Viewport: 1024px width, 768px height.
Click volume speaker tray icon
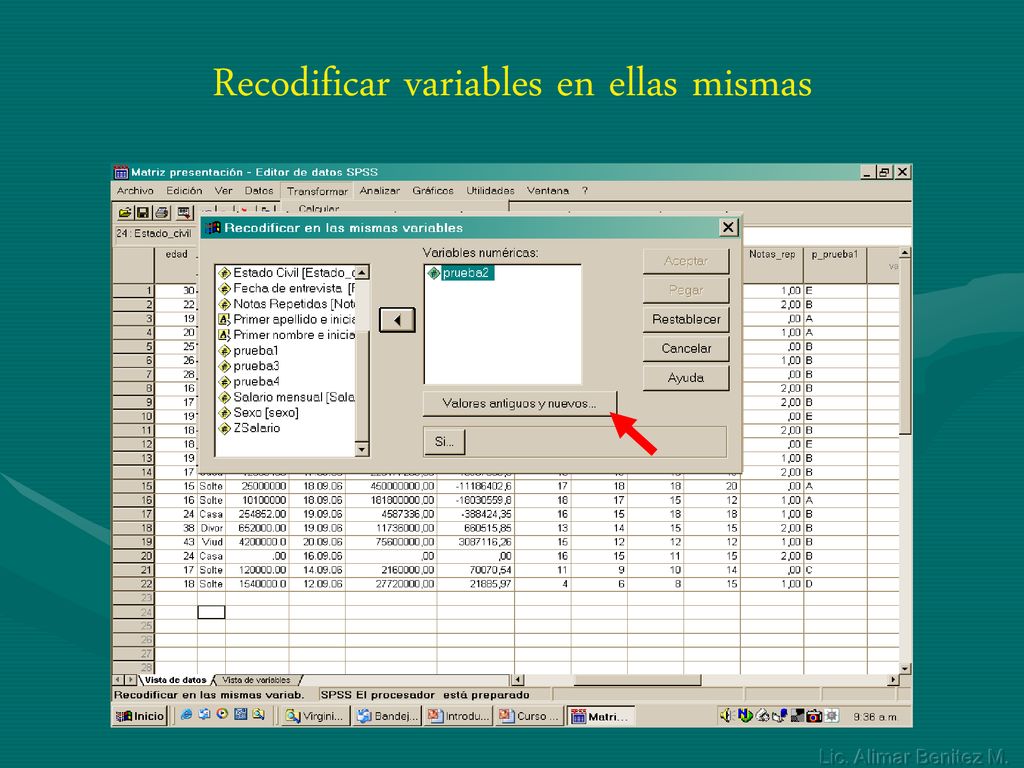point(726,716)
